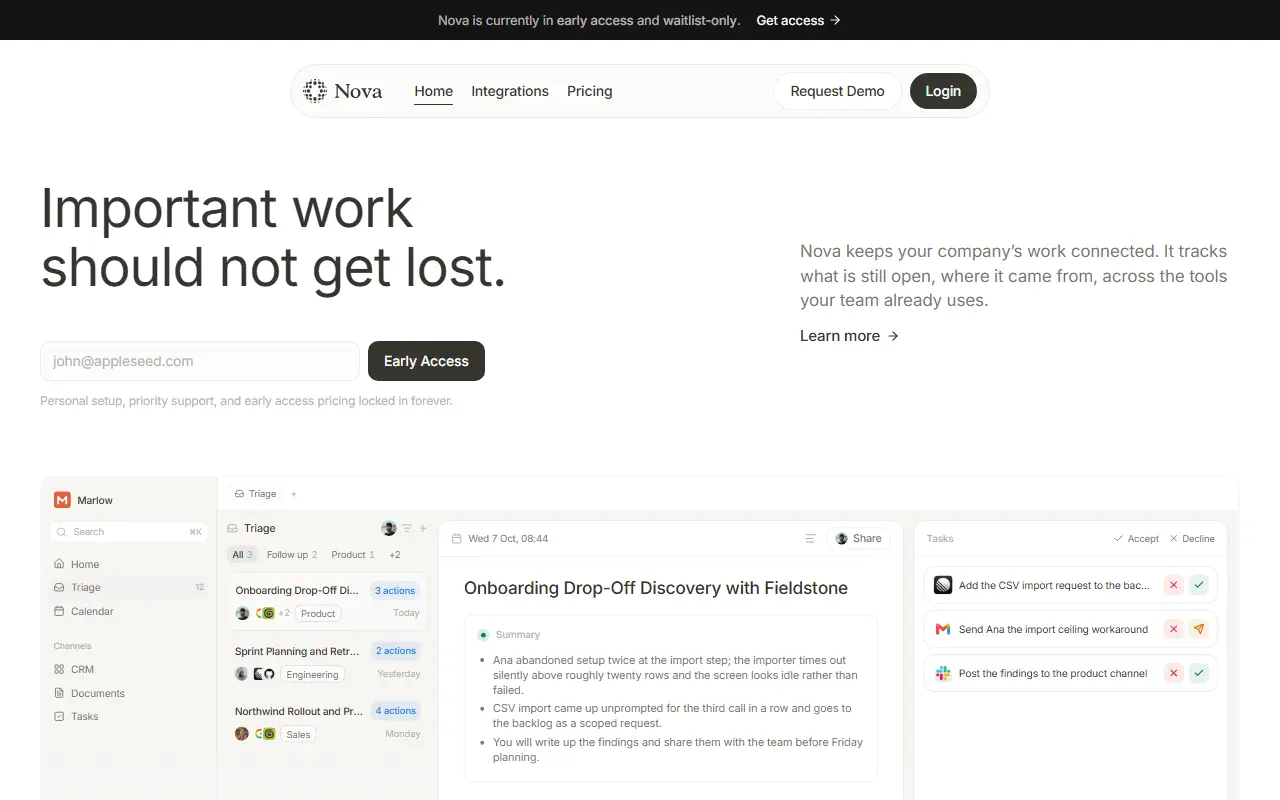Click the Login button
The width and height of the screenshot is (1280, 800).
pyautogui.click(x=943, y=91)
